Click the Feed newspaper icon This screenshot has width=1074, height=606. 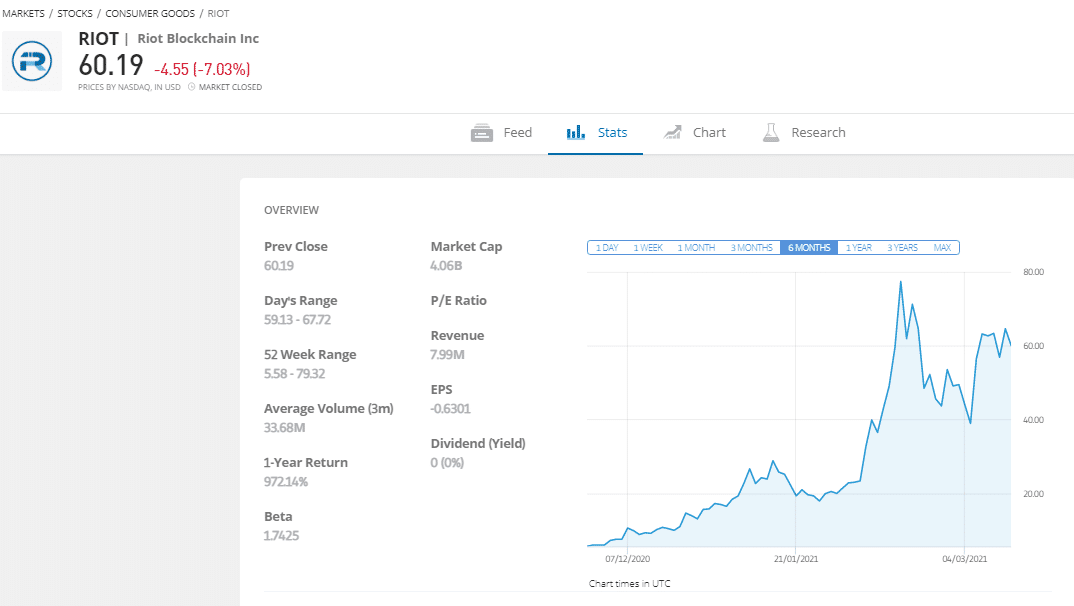pyautogui.click(x=482, y=133)
